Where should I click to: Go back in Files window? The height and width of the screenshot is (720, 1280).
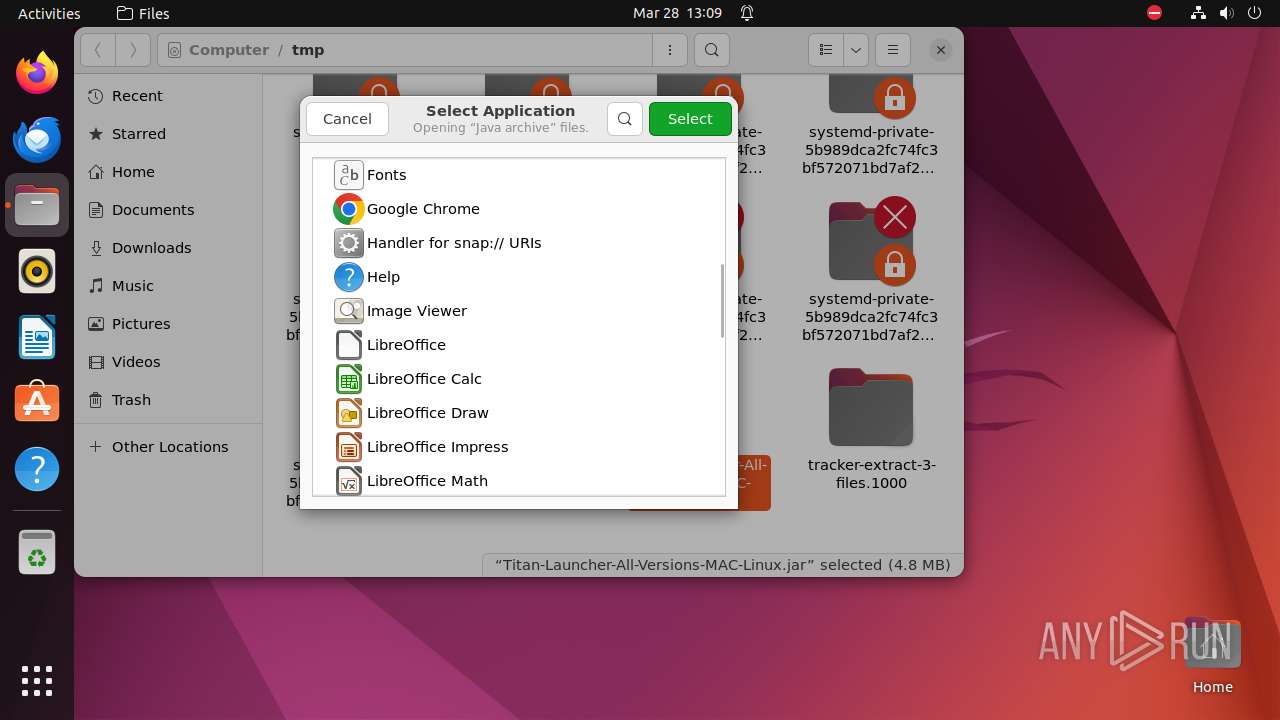coord(98,50)
